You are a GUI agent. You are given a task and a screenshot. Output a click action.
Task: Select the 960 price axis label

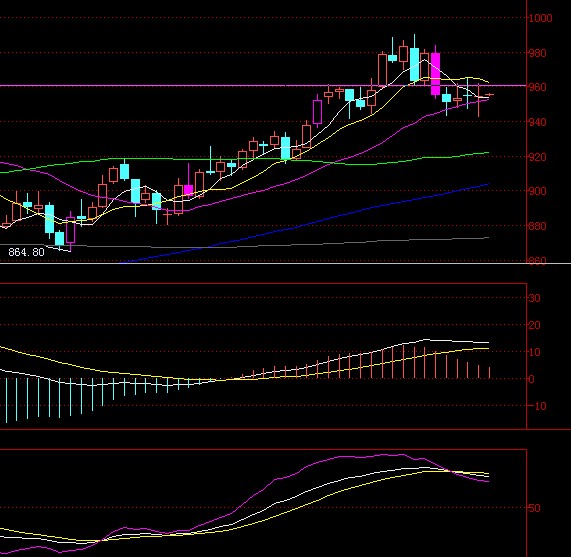click(537, 87)
